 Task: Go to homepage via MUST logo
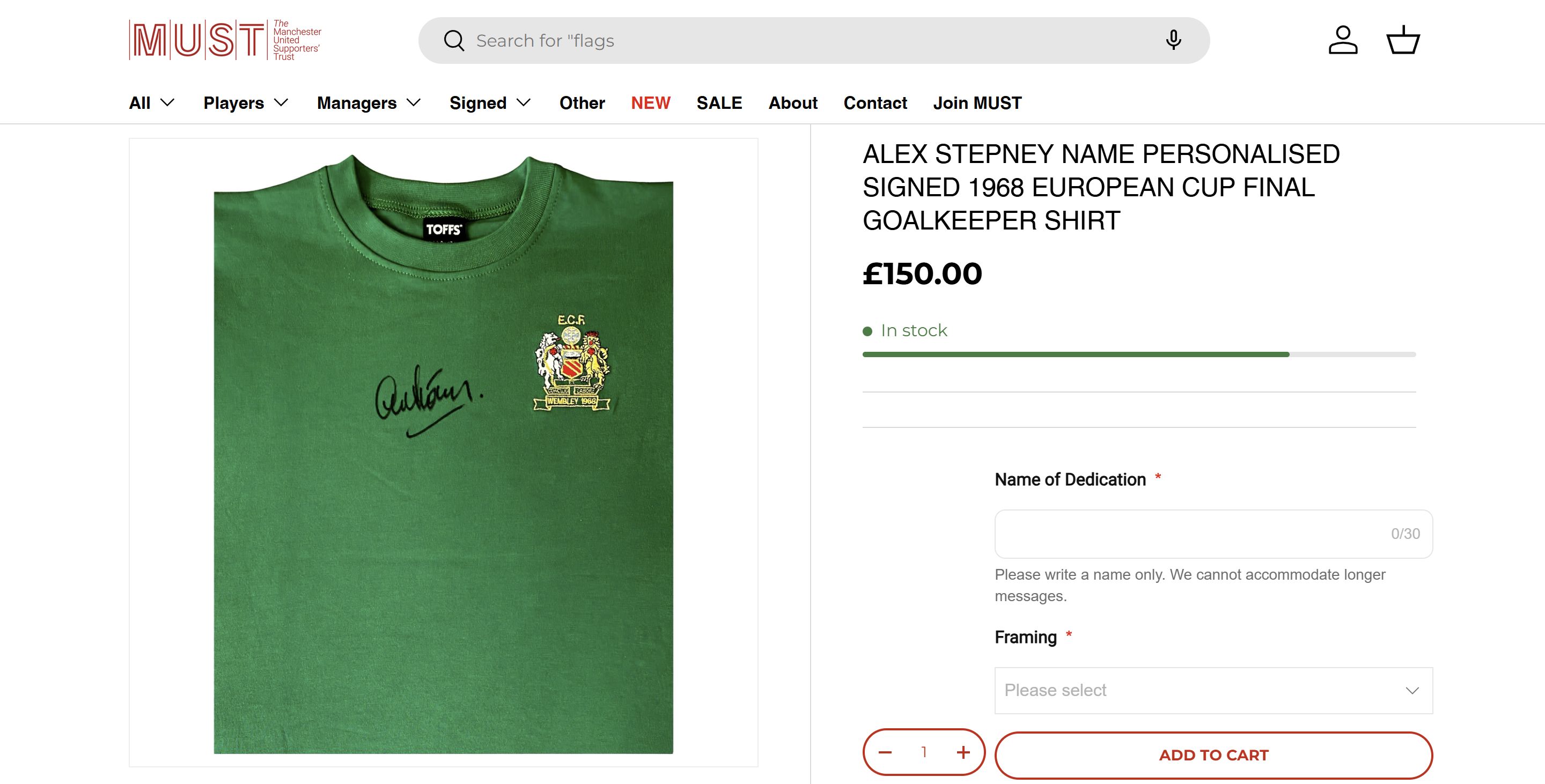point(225,40)
